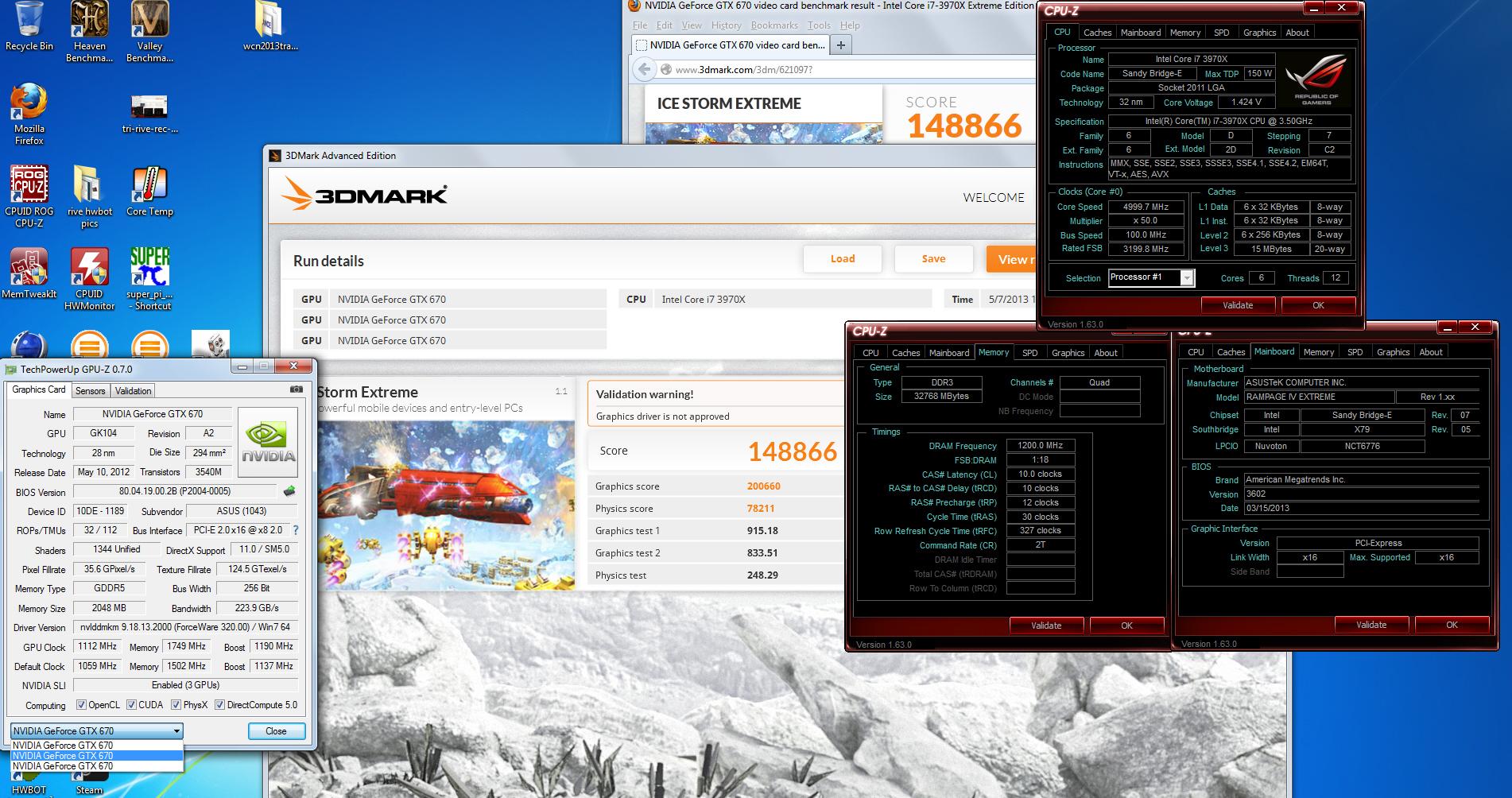Open the Firefox History menu

[726, 25]
